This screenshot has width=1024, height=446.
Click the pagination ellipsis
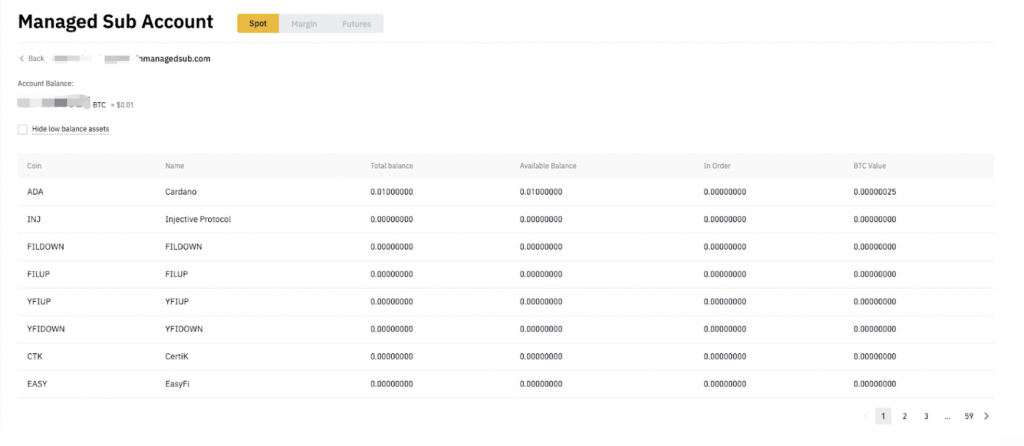[947, 416]
